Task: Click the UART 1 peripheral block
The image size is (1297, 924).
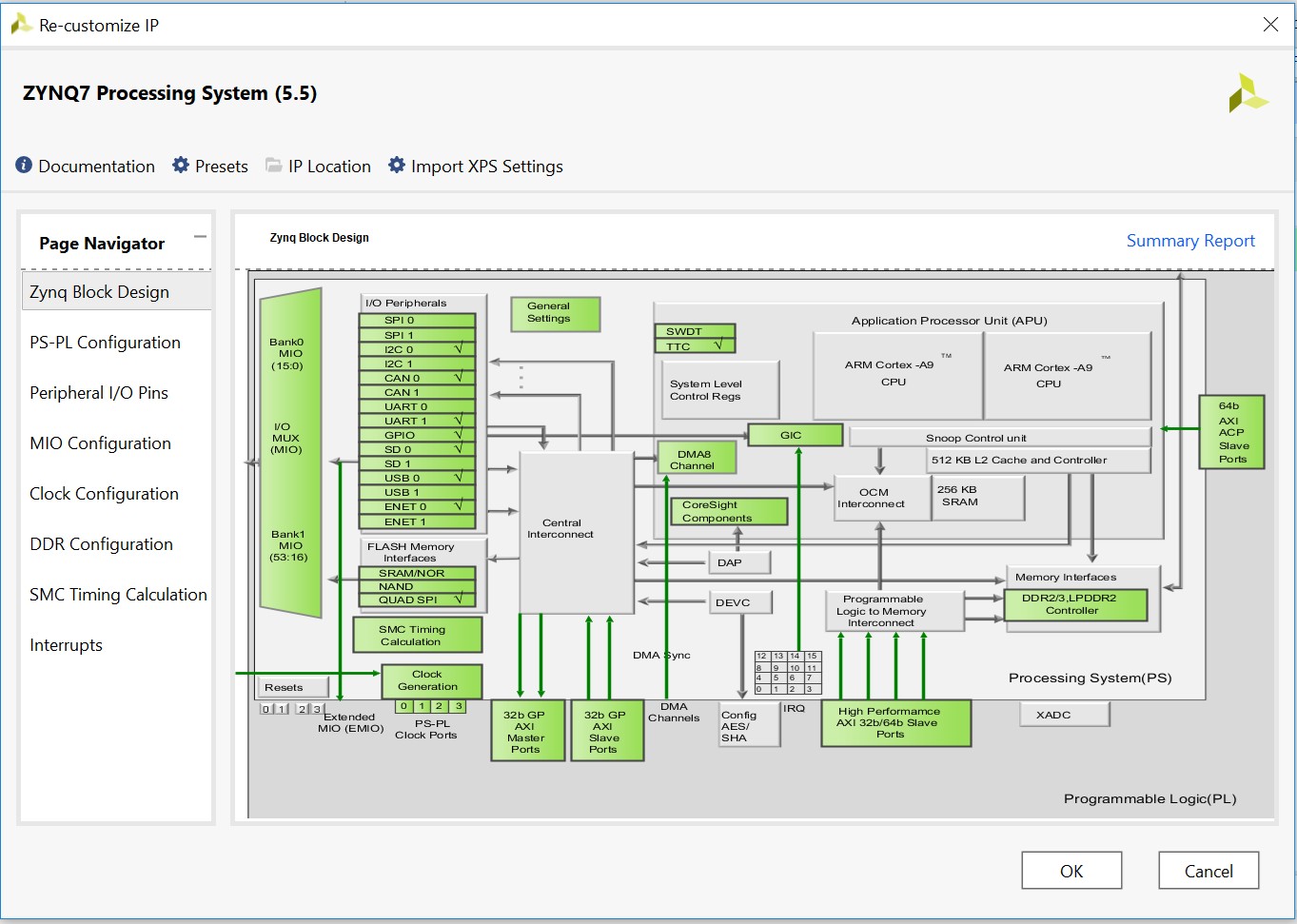Action: [416, 421]
